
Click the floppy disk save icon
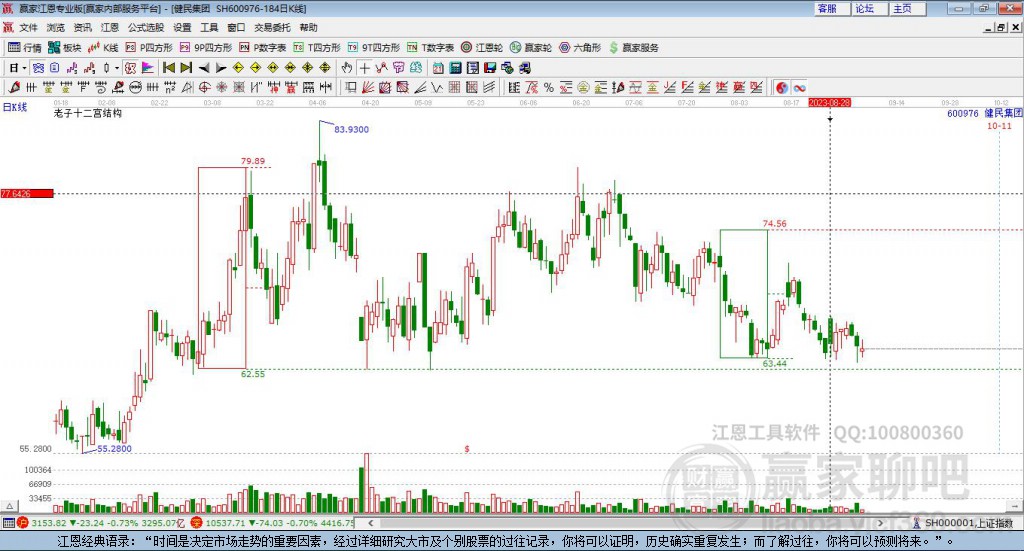point(490,68)
